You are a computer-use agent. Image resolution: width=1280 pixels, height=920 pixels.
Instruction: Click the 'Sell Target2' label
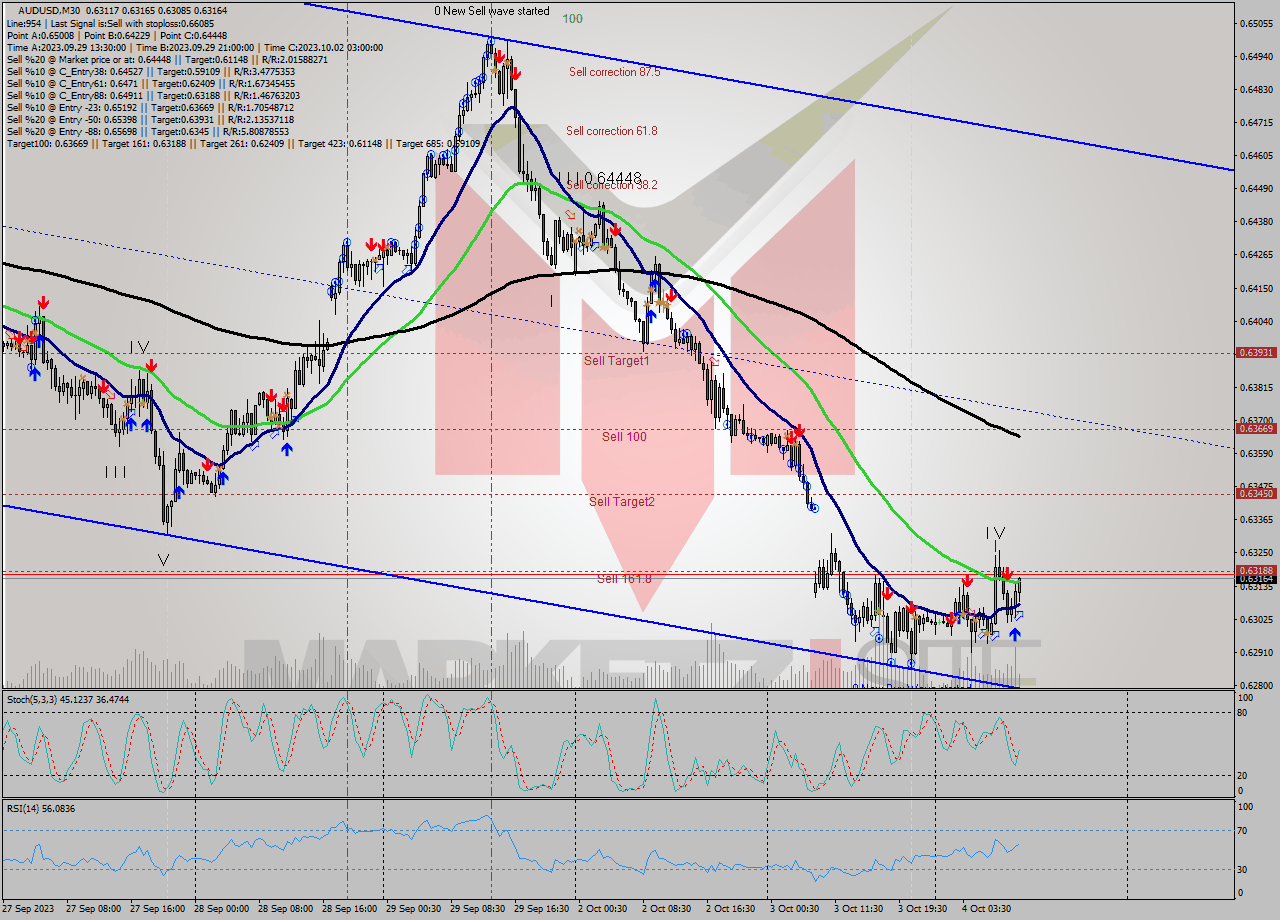[x=621, y=502]
